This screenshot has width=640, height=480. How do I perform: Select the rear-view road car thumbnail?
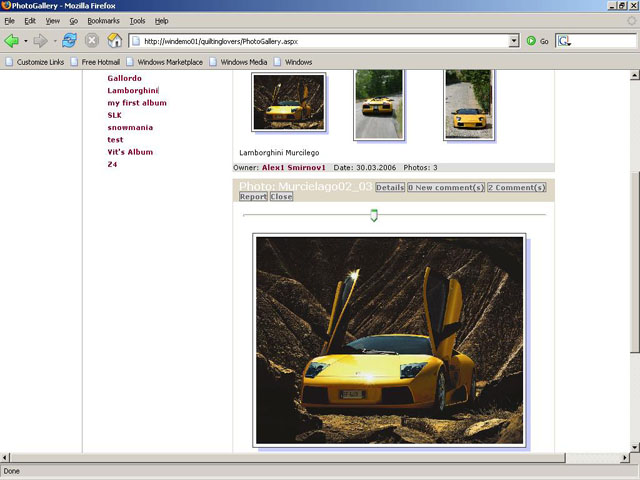(378, 104)
